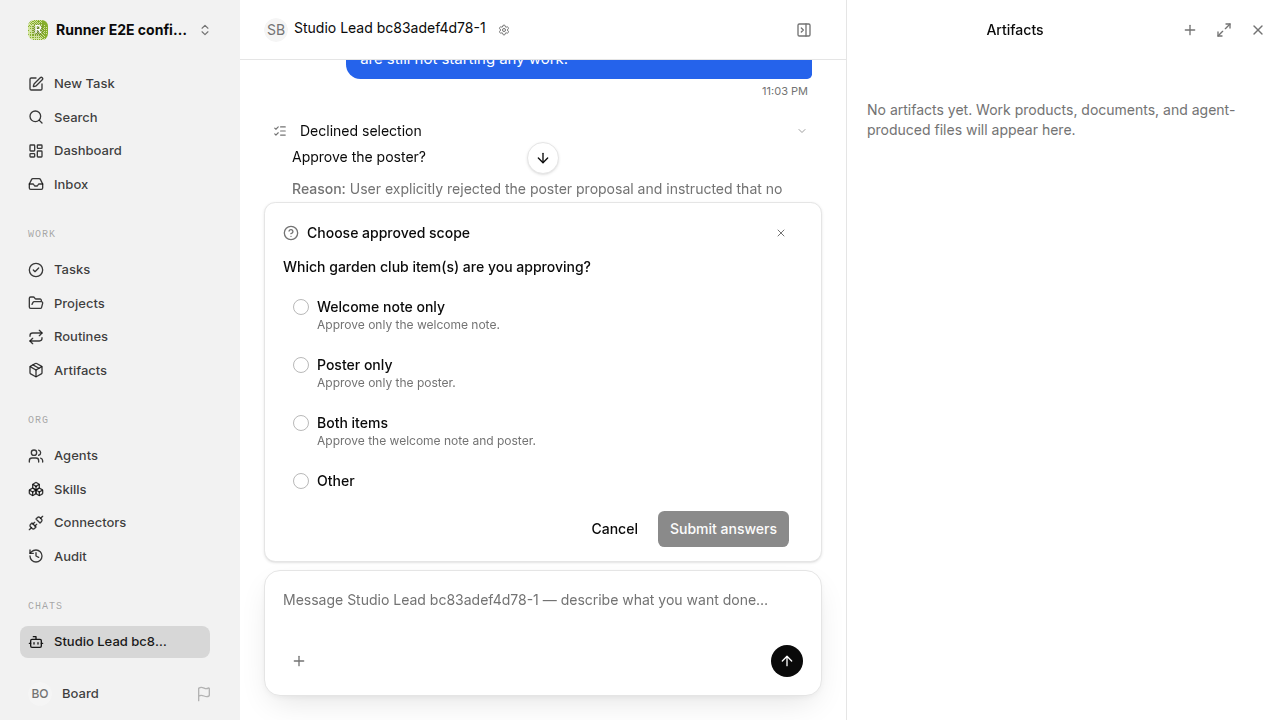Focus the Message Studio Lead input field
This screenshot has height=720, width=1280.
coord(543,600)
